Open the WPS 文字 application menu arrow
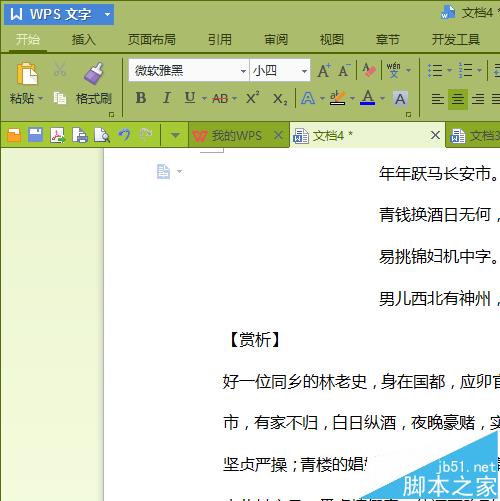Image resolution: width=500 pixels, height=501 pixels. tap(107, 14)
